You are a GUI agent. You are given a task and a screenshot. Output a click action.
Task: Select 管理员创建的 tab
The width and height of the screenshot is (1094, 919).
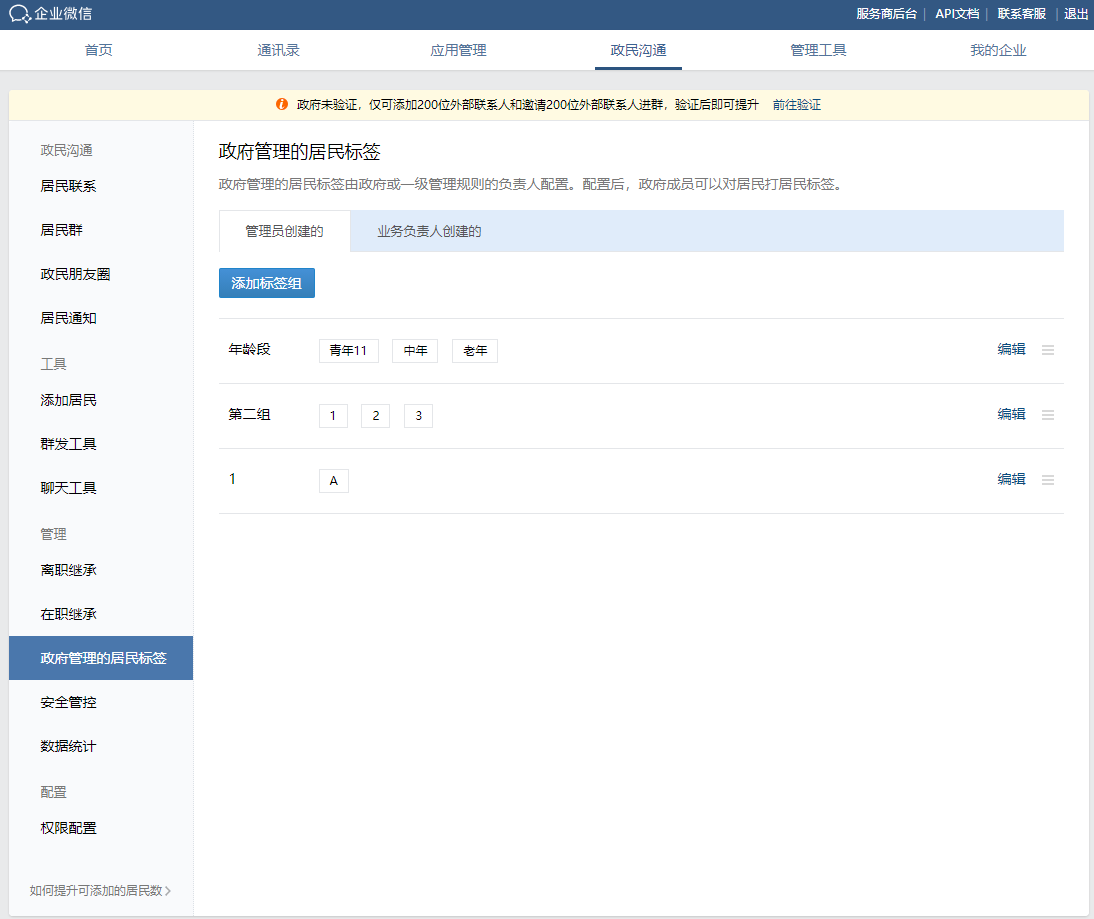click(285, 231)
